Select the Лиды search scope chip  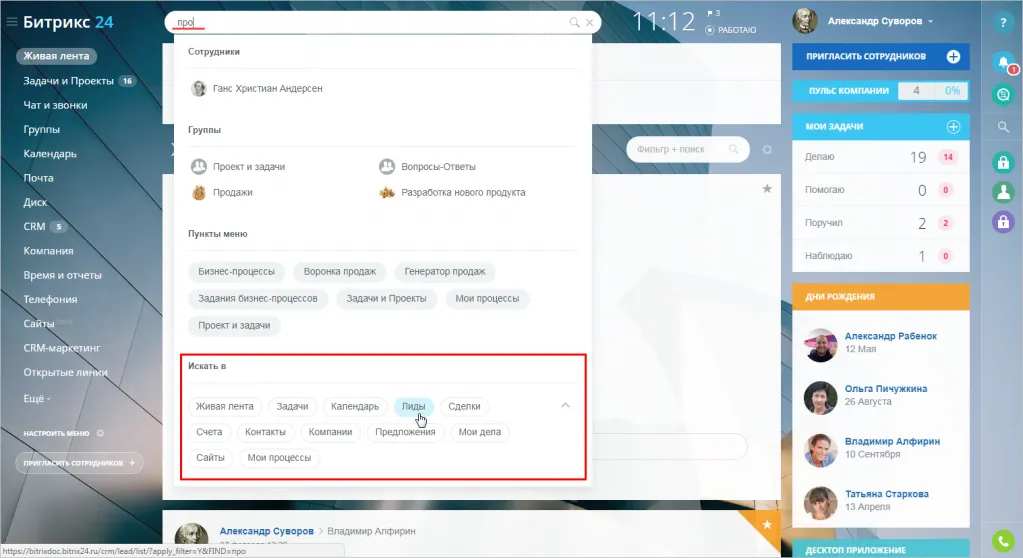coord(414,406)
